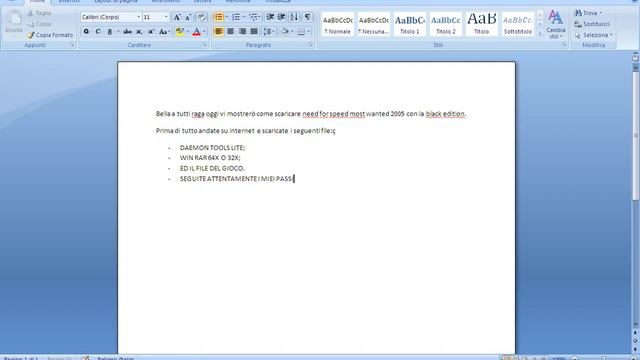Open the Aa change case menu
Screen dimensions: 640x360
click(x=164, y=31)
